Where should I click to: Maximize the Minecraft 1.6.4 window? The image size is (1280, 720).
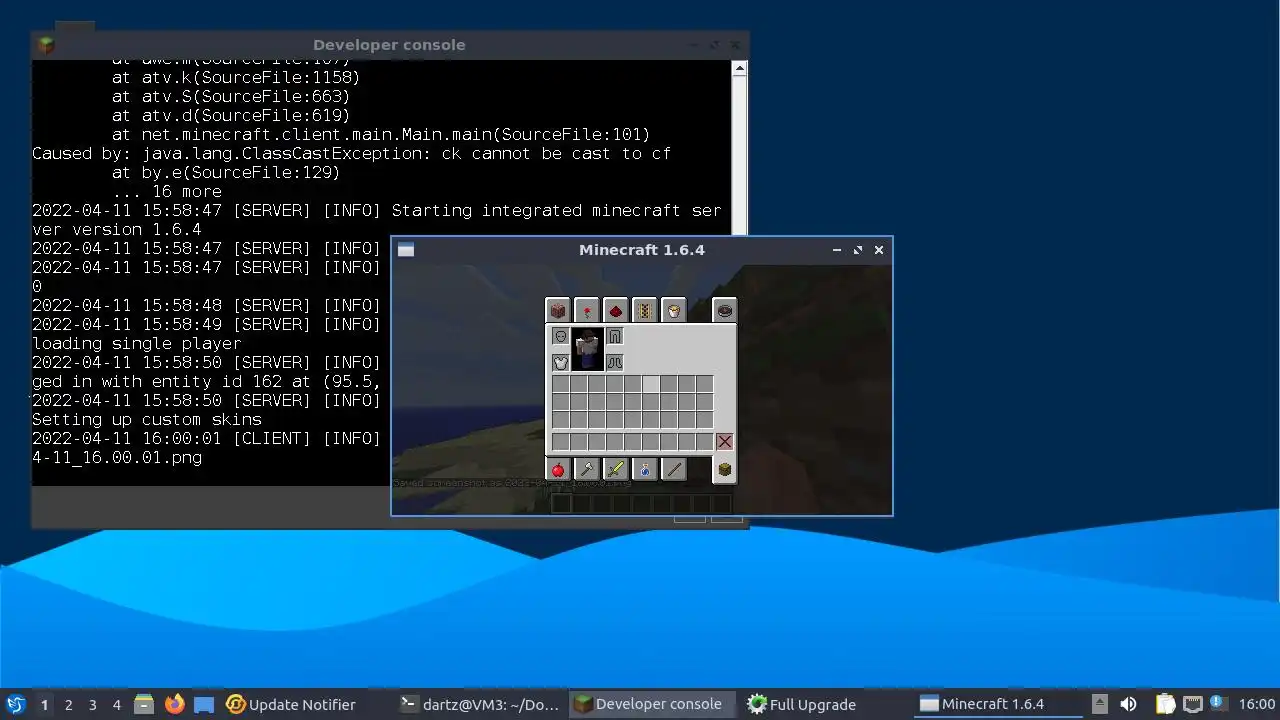tap(858, 250)
